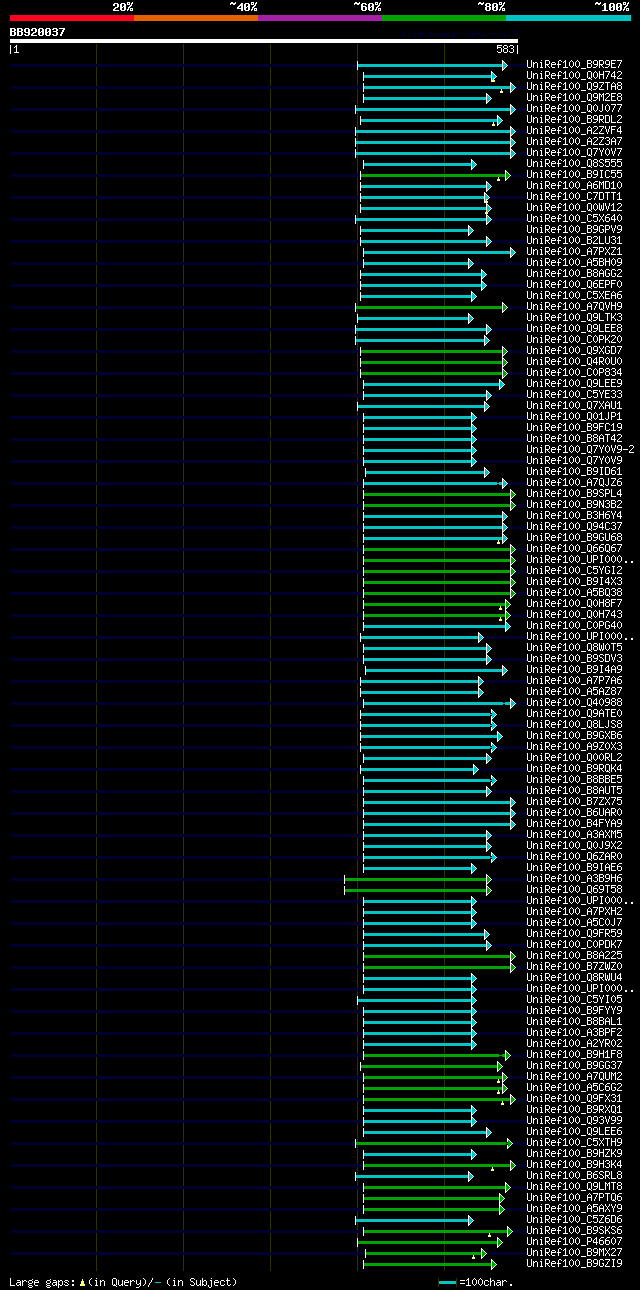Open hit UniRef100_C7DTT1
The width and height of the screenshot is (640, 1290).
coord(574,196)
